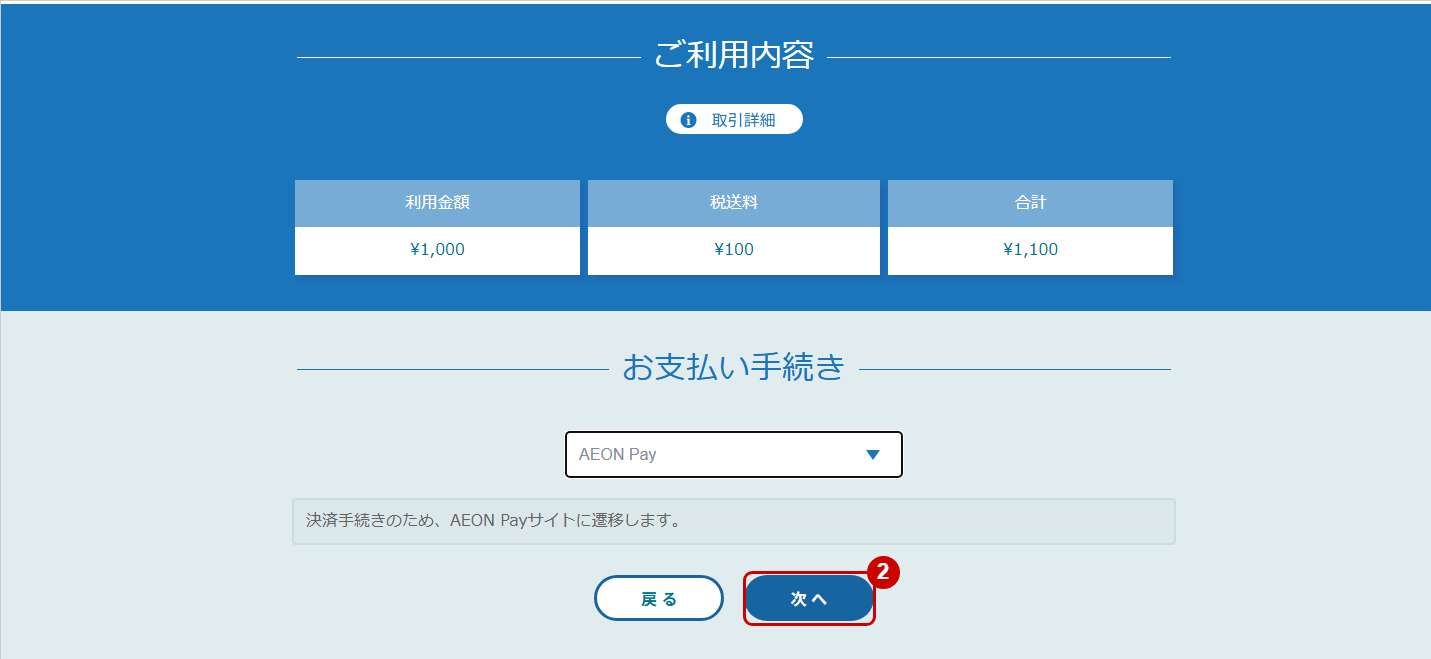Click 戻る to go back

point(659,597)
